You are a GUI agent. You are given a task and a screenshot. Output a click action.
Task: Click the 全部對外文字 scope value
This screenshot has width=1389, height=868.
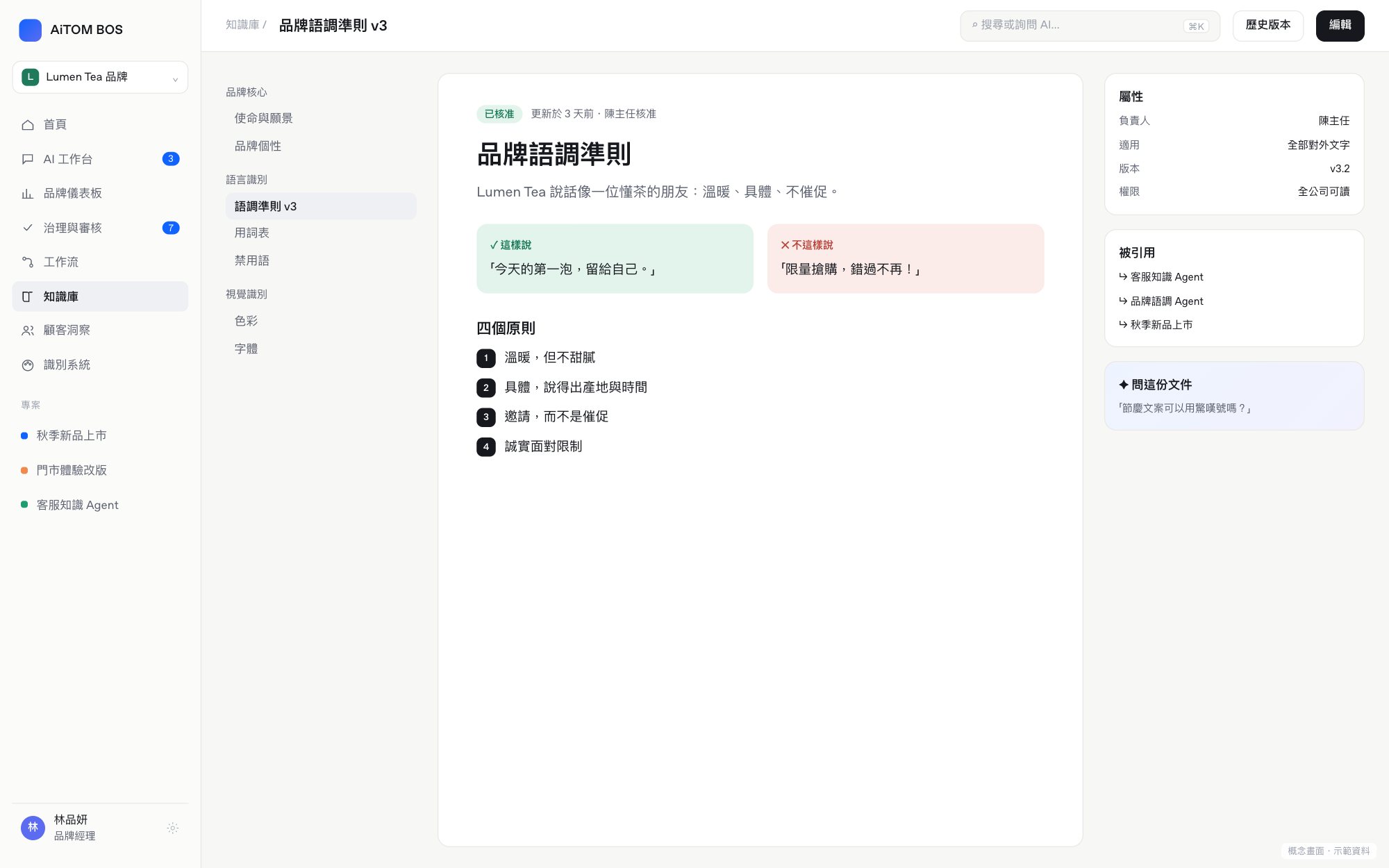pos(1318,145)
